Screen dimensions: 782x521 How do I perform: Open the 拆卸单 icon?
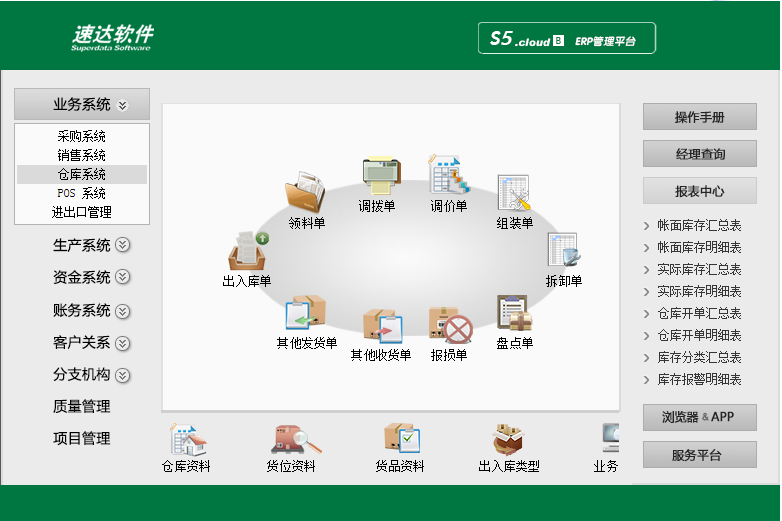[x=564, y=250]
